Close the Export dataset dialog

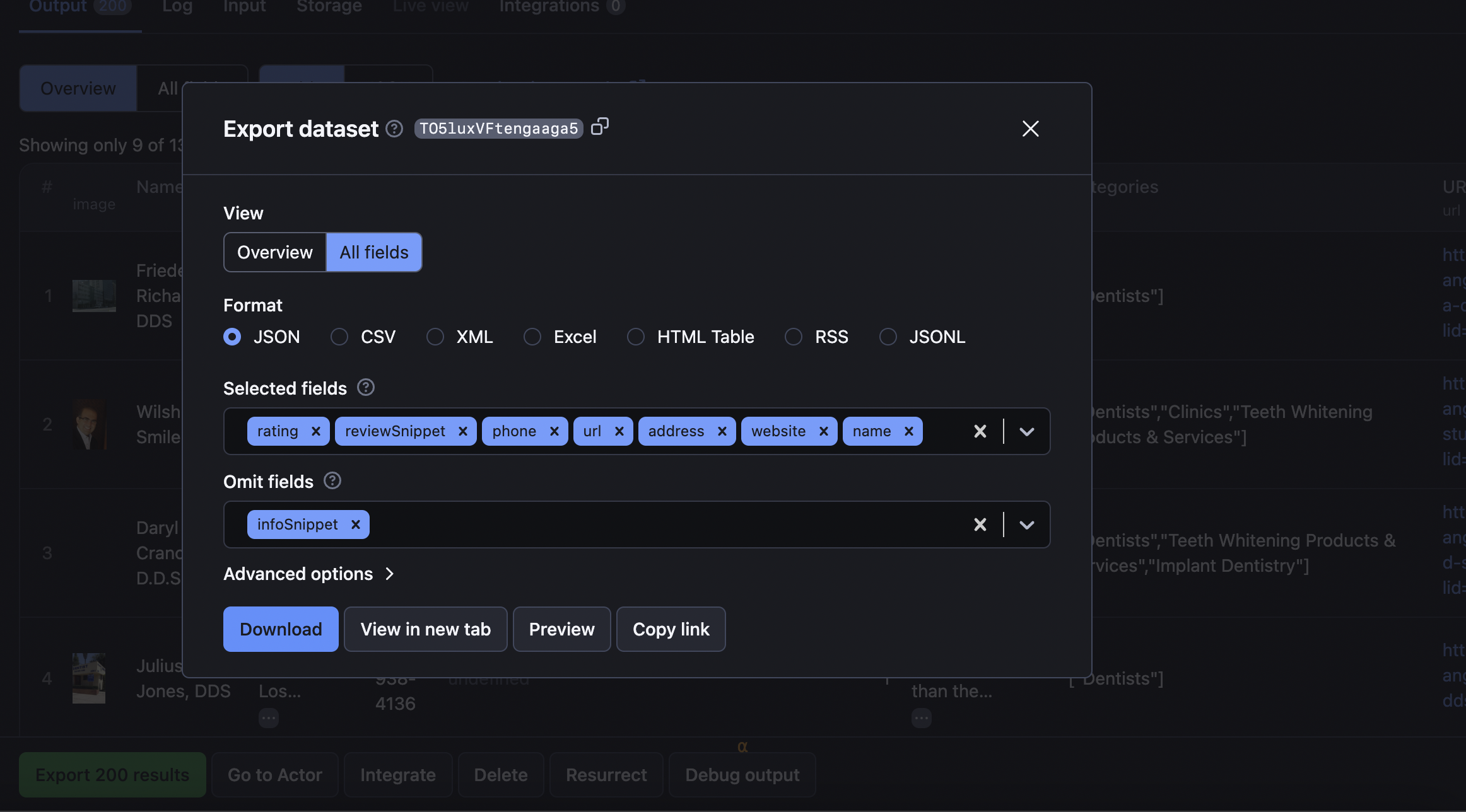[1030, 129]
